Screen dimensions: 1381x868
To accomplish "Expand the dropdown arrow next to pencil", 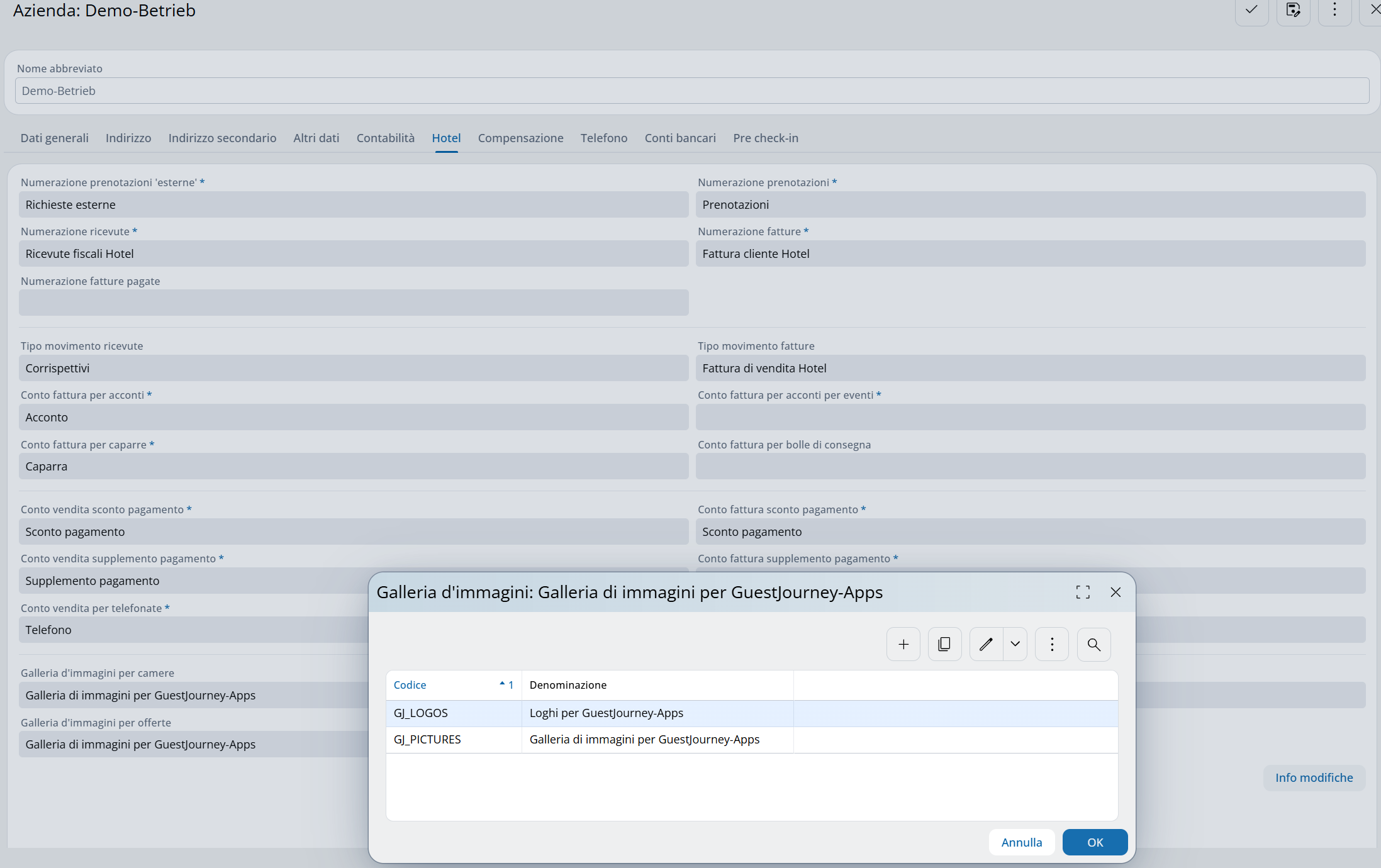I will coord(1015,644).
